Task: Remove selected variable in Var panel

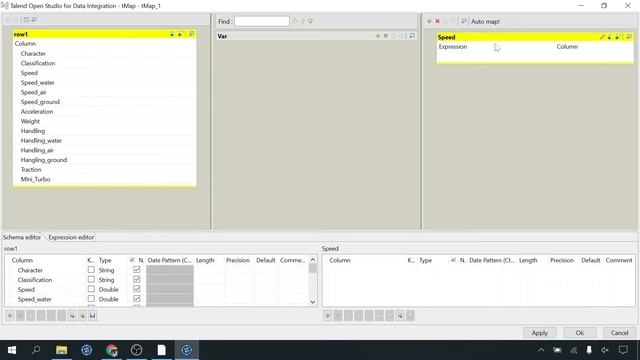Action: click(x=385, y=36)
